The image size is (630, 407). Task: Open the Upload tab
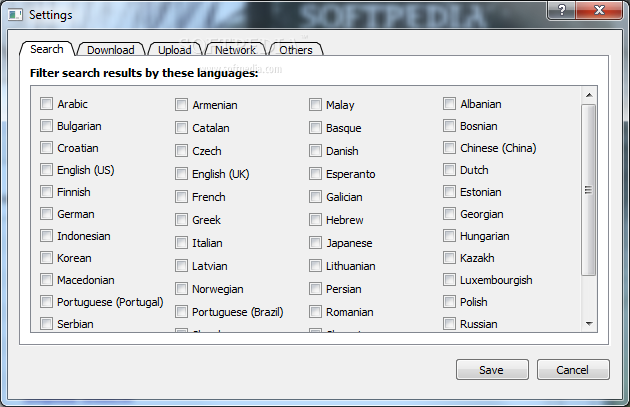coord(175,50)
